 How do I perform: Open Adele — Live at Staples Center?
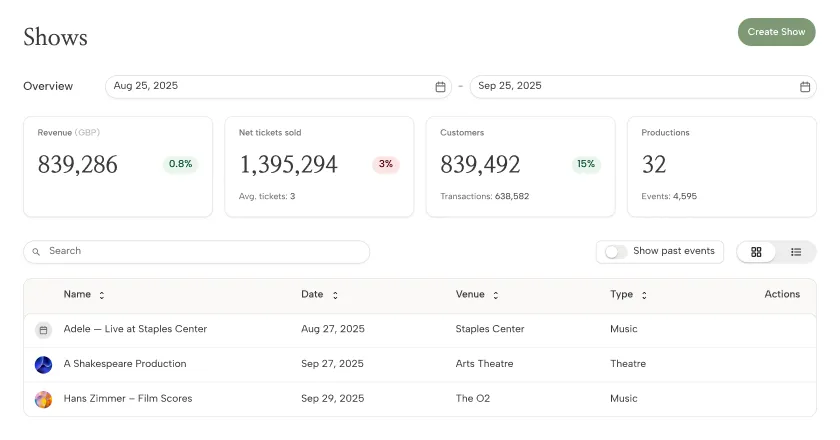[x=135, y=329]
